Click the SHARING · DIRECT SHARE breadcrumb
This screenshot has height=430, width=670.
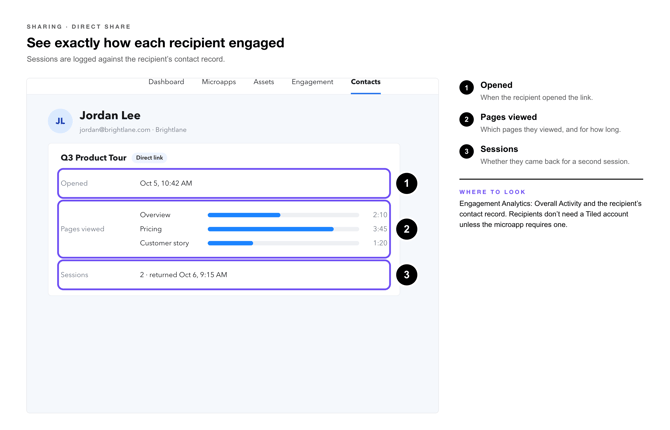click(79, 27)
